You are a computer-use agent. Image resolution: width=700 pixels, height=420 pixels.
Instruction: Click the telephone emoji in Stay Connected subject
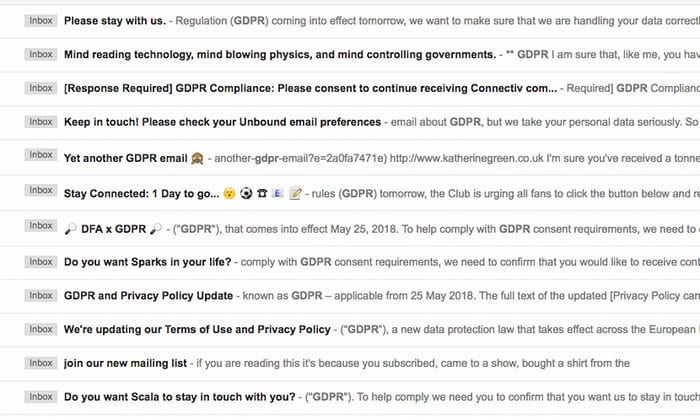click(x=262, y=193)
